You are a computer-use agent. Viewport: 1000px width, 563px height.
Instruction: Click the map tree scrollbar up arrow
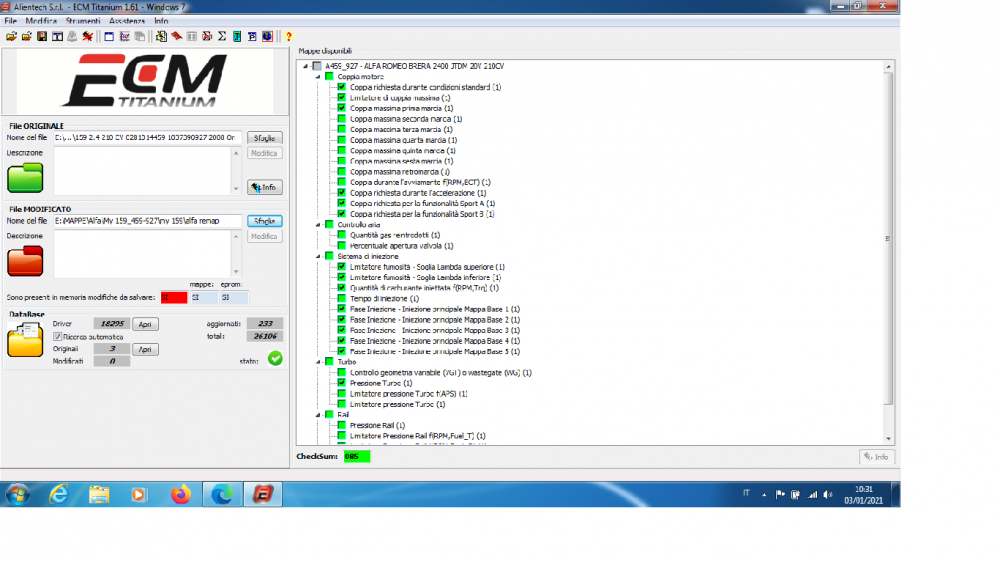click(888, 66)
